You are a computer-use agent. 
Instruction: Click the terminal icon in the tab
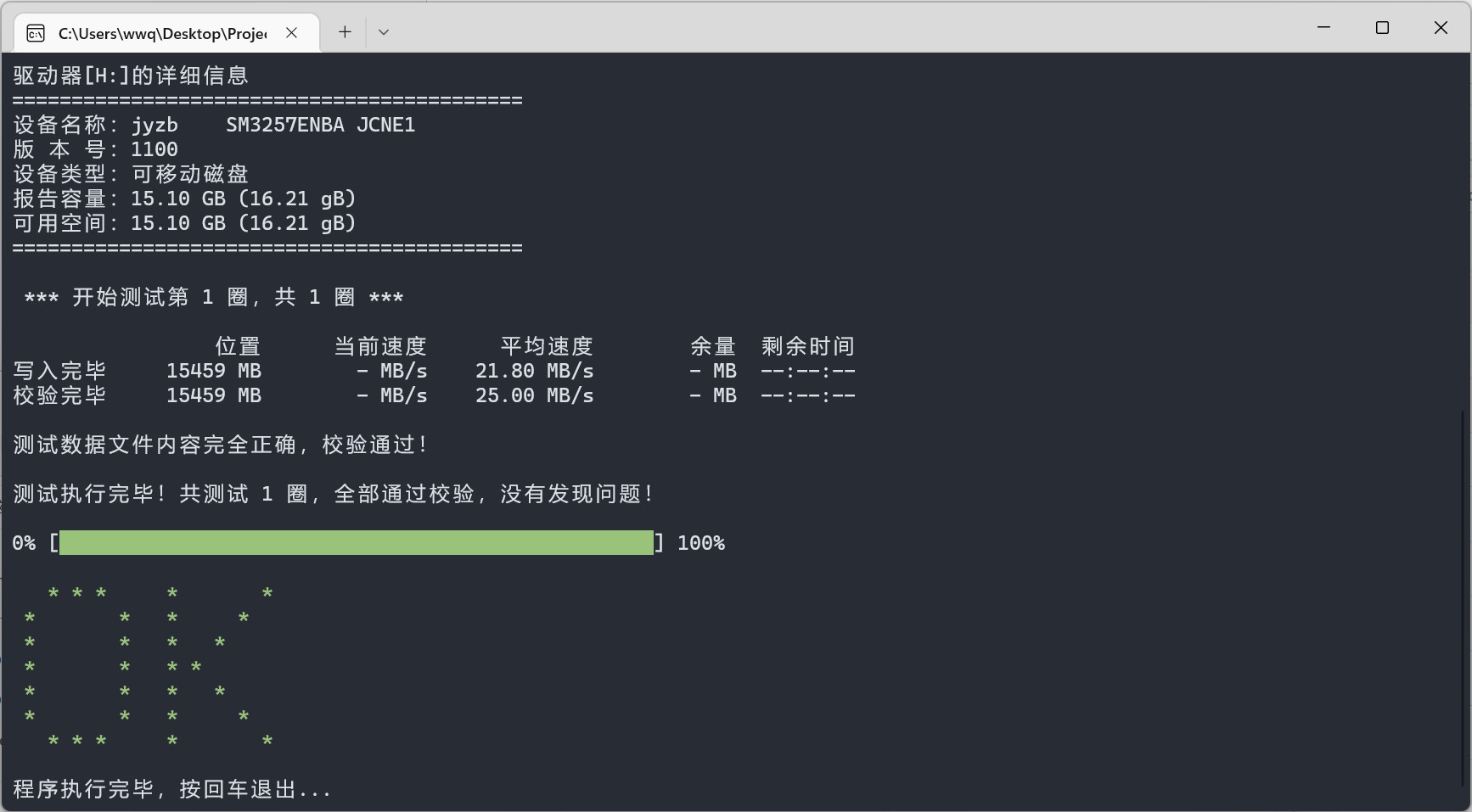click(36, 33)
